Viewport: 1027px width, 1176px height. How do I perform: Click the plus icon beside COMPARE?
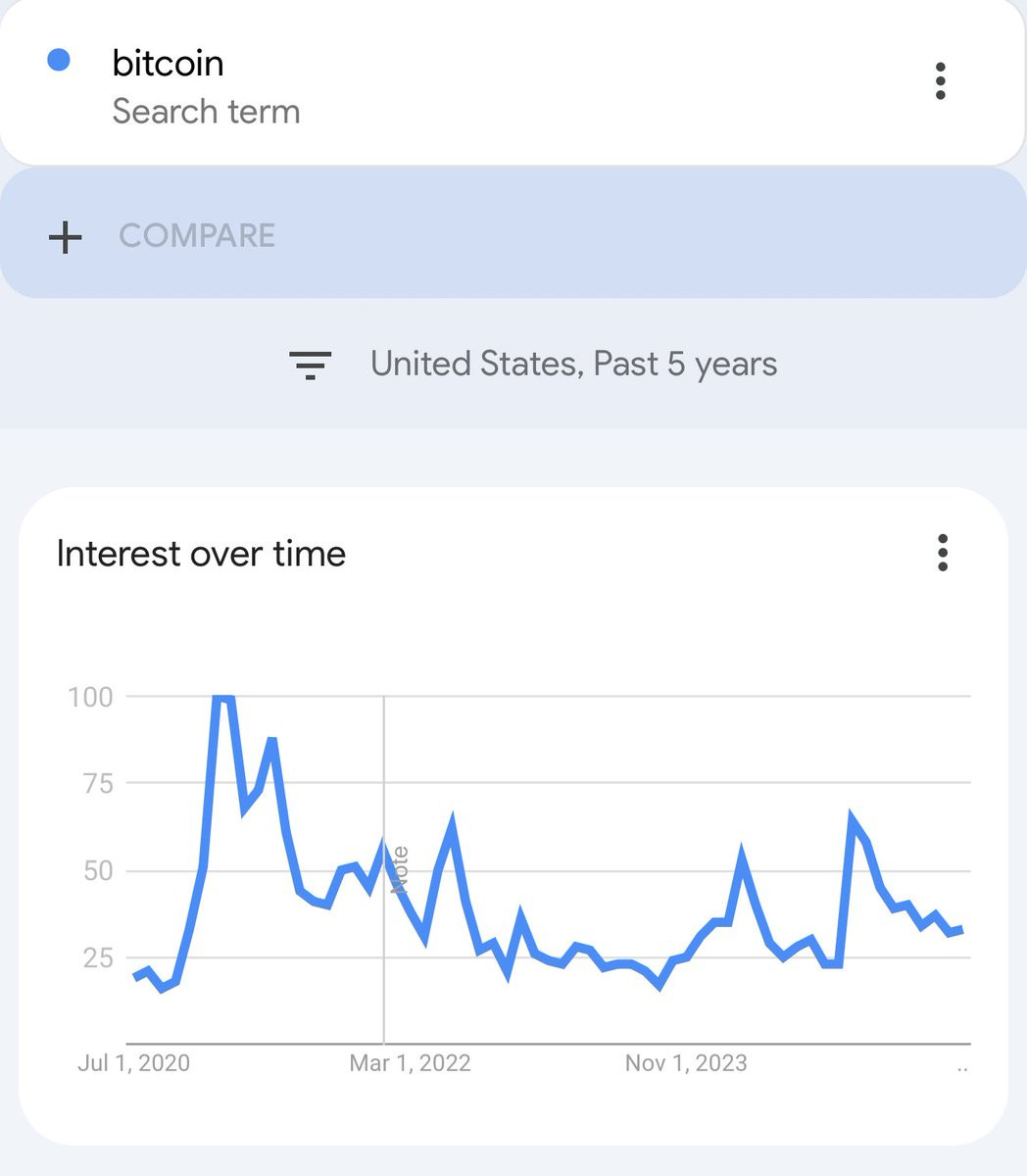click(x=66, y=237)
